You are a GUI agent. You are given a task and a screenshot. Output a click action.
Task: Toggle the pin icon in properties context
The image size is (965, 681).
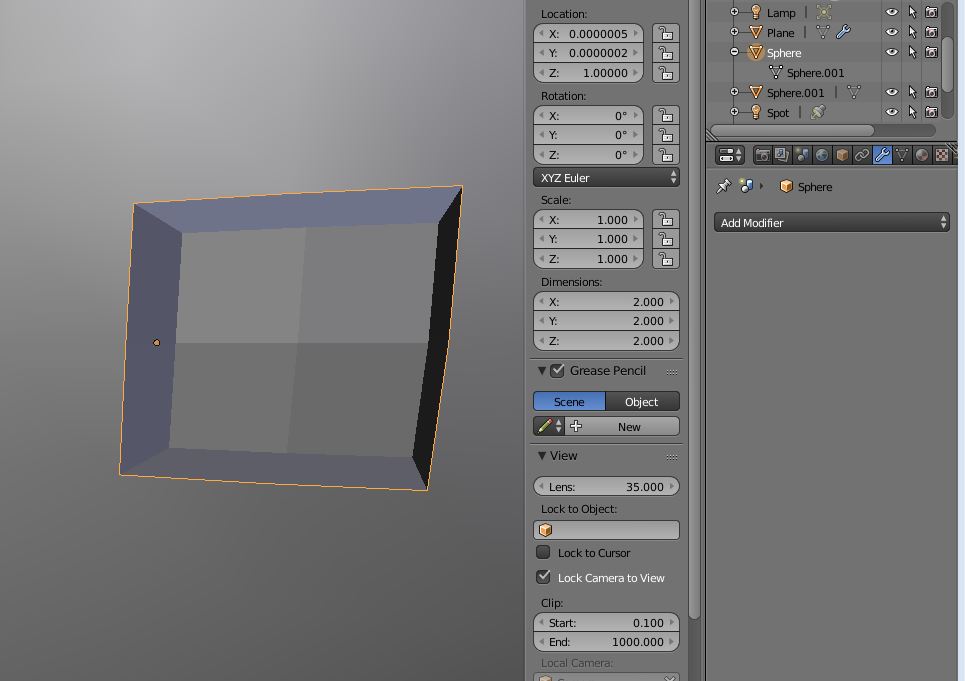point(724,186)
